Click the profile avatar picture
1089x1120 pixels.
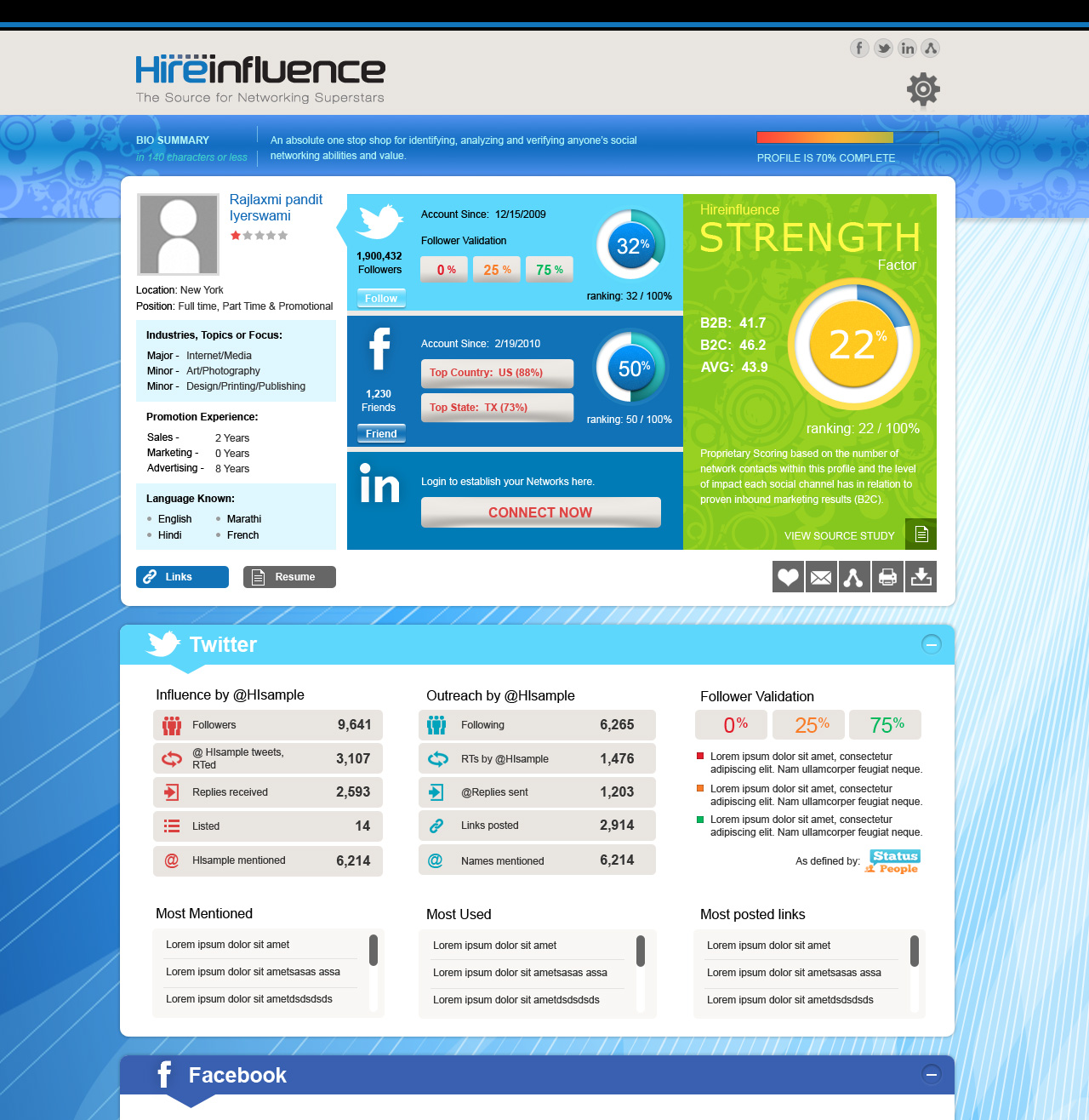(179, 234)
